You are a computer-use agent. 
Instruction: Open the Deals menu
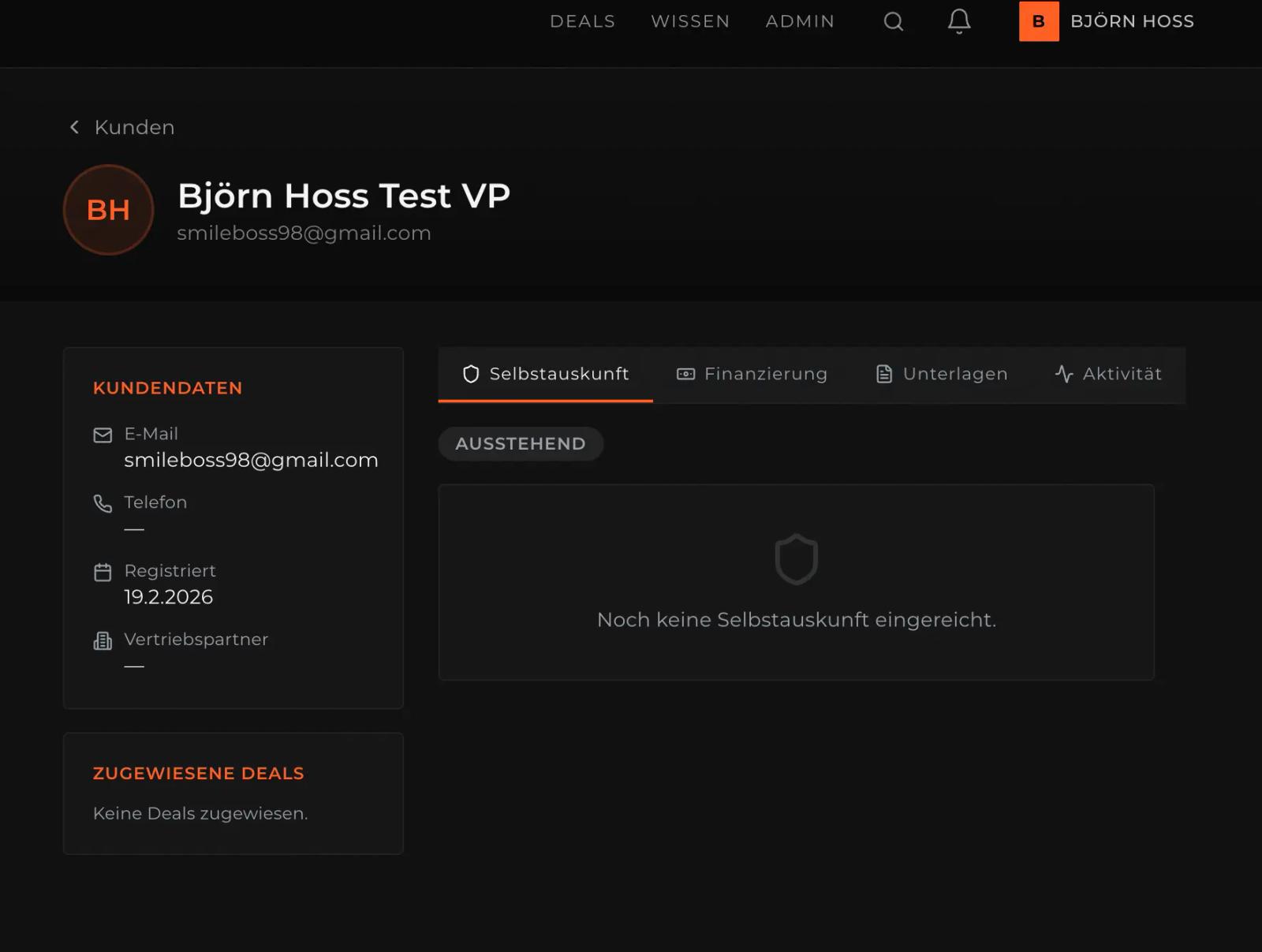[582, 21]
